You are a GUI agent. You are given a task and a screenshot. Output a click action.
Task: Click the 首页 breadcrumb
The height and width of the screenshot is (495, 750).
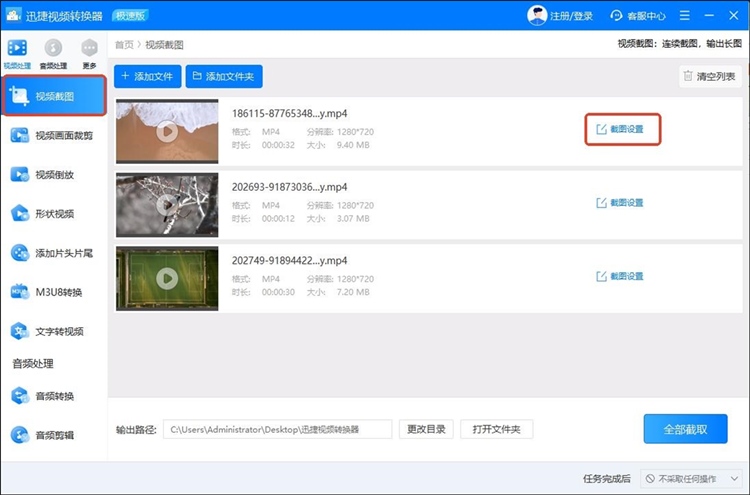[x=124, y=45]
